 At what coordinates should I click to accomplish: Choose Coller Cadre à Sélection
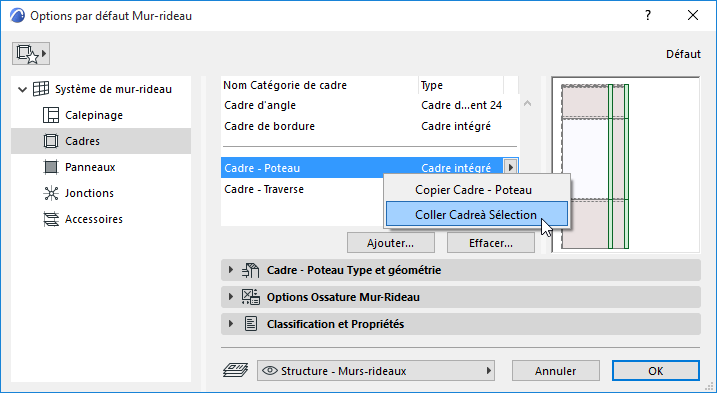pyautogui.click(x=477, y=214)
